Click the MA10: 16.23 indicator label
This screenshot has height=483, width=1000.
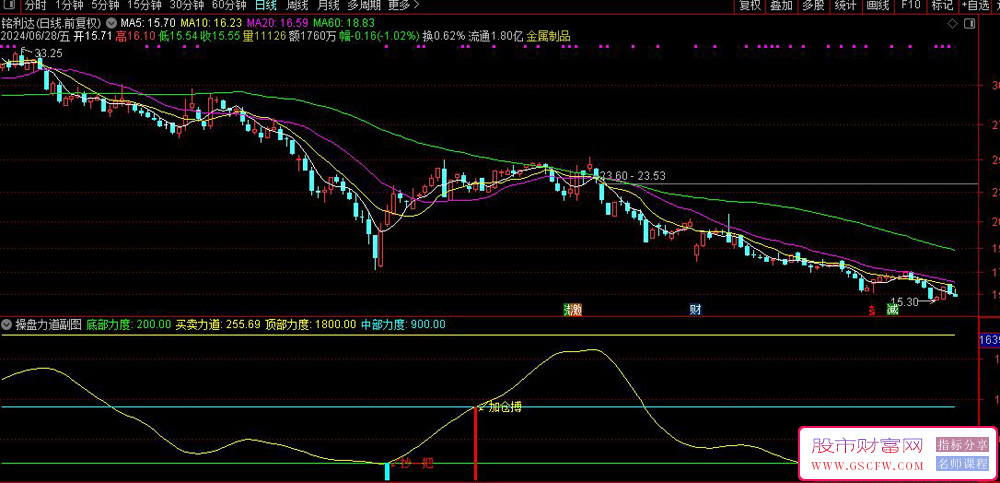(x=209, y=24)
